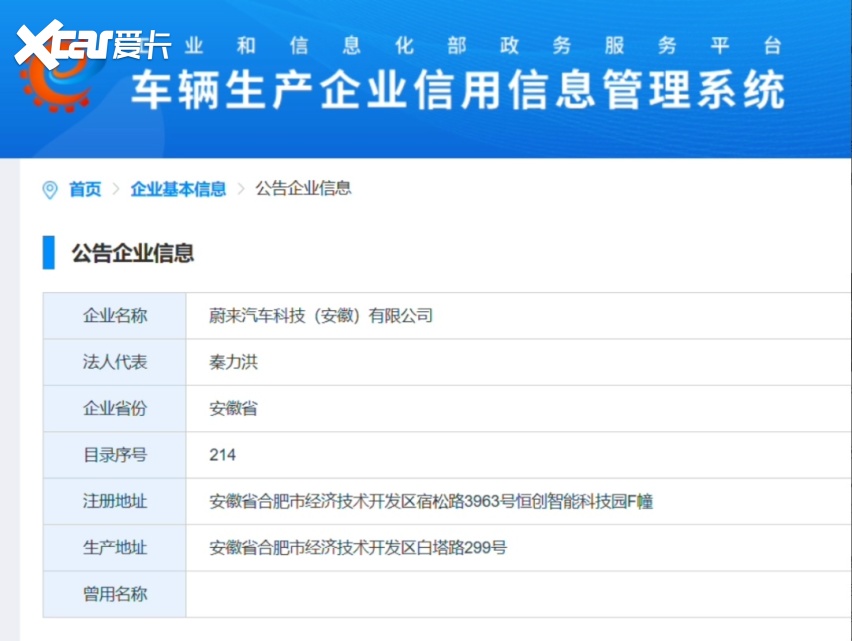Click company name 蔚来汽车科技（安徽）有限公司
Image resolution: width=852 pixels, height=641 pixels.
tap(321, 316)
